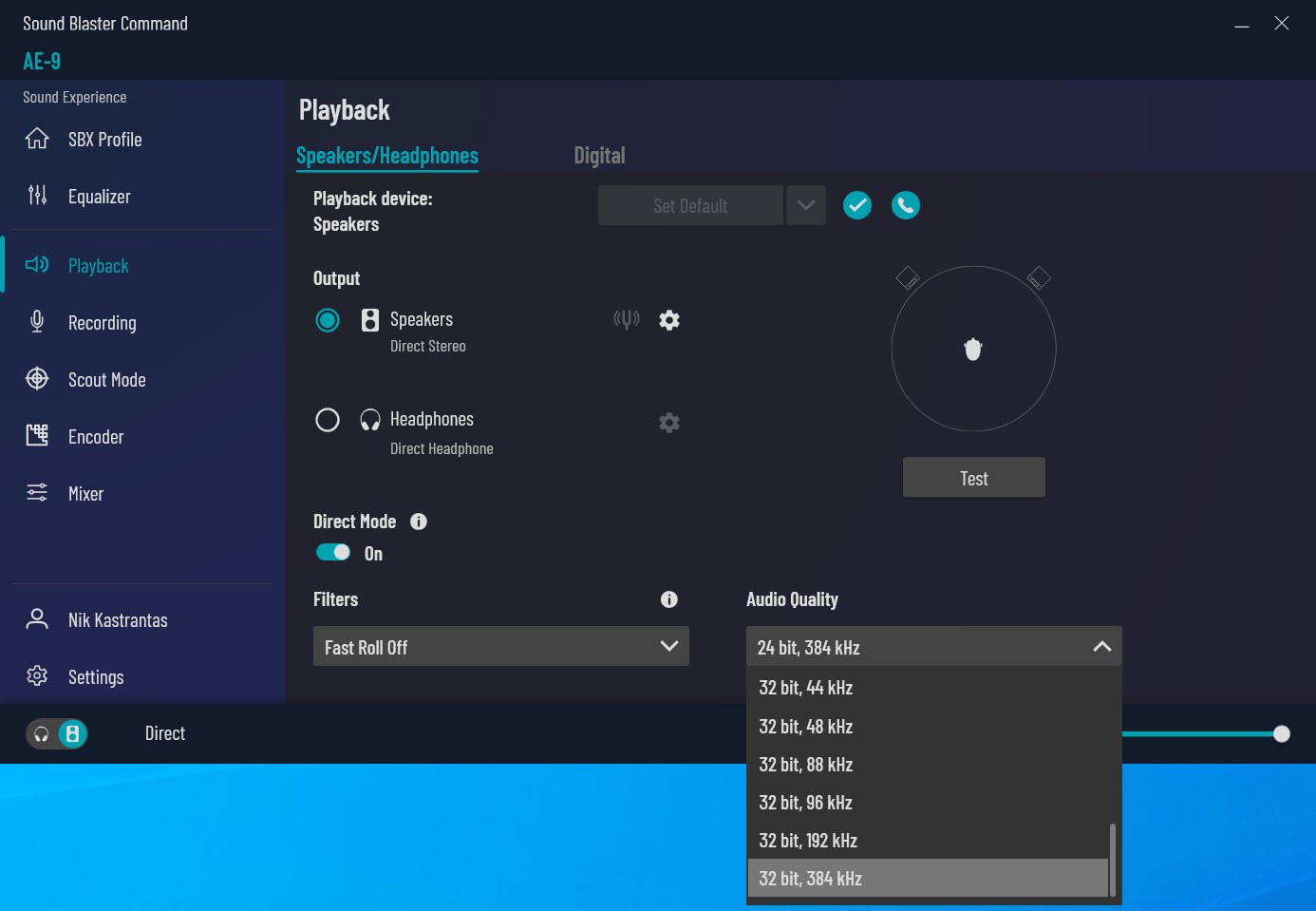This screenshot has height=911, width=1316.
Task: Close the Sound Blaster Command window
Action: click(x=1282, y=23)
